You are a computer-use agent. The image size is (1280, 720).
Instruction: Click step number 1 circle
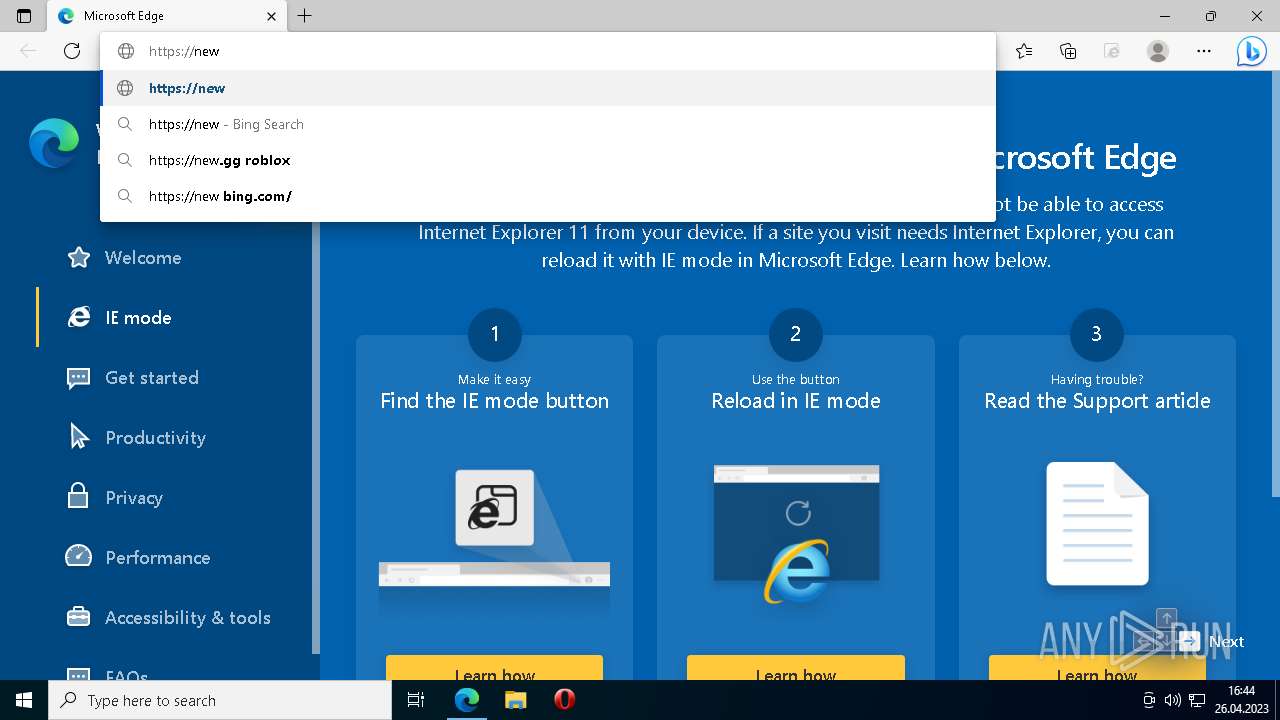(x=494, y=334)
